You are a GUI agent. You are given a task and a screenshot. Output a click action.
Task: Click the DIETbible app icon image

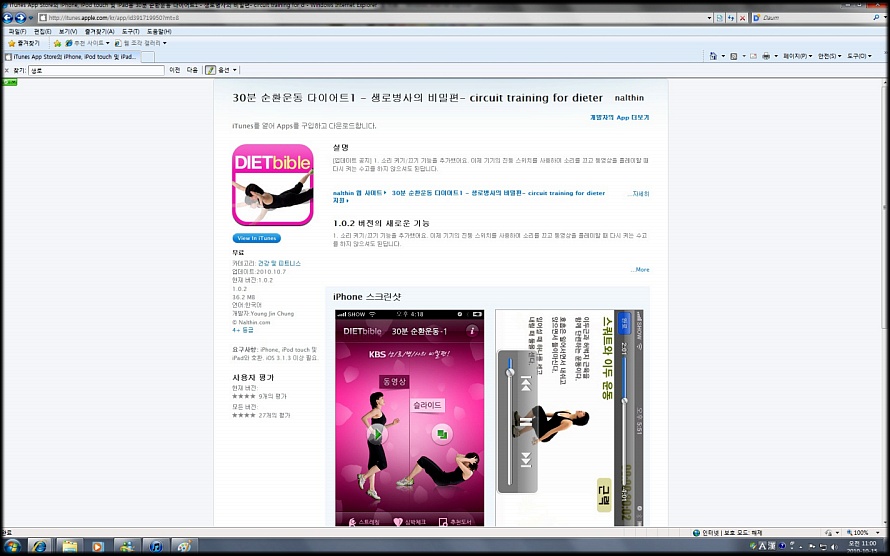[x=273, y=185]
